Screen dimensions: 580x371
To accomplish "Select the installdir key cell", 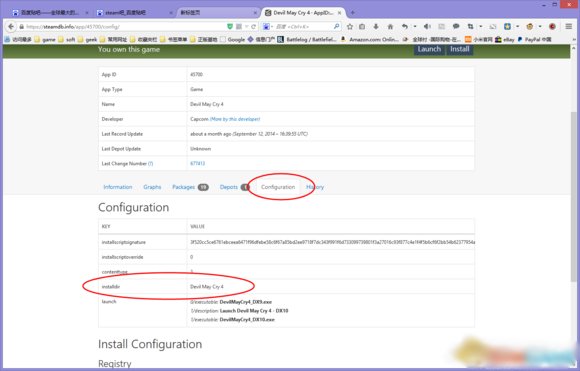I will pyautogui.click(x=142, y=287).
